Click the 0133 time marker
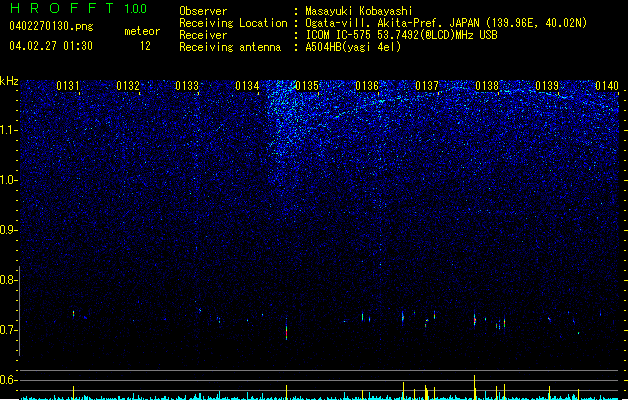 [x=187, y=86]
